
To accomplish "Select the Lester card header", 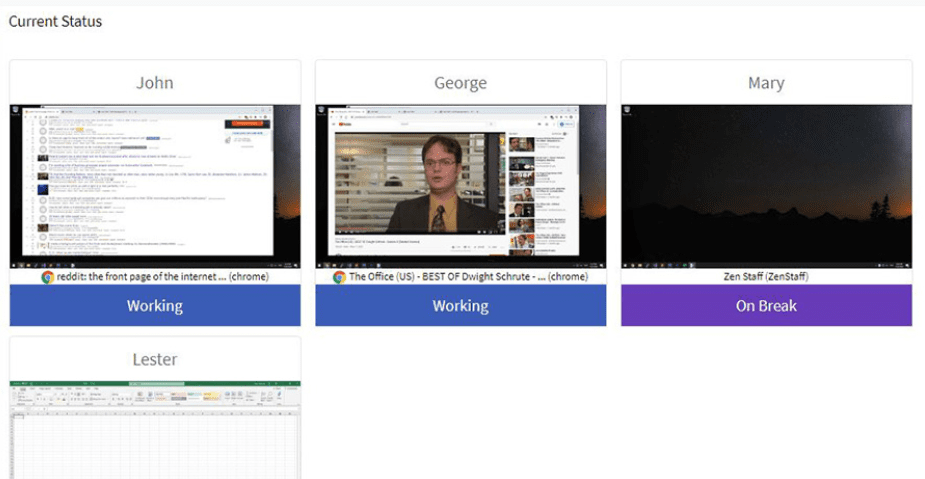I will 155,359.
